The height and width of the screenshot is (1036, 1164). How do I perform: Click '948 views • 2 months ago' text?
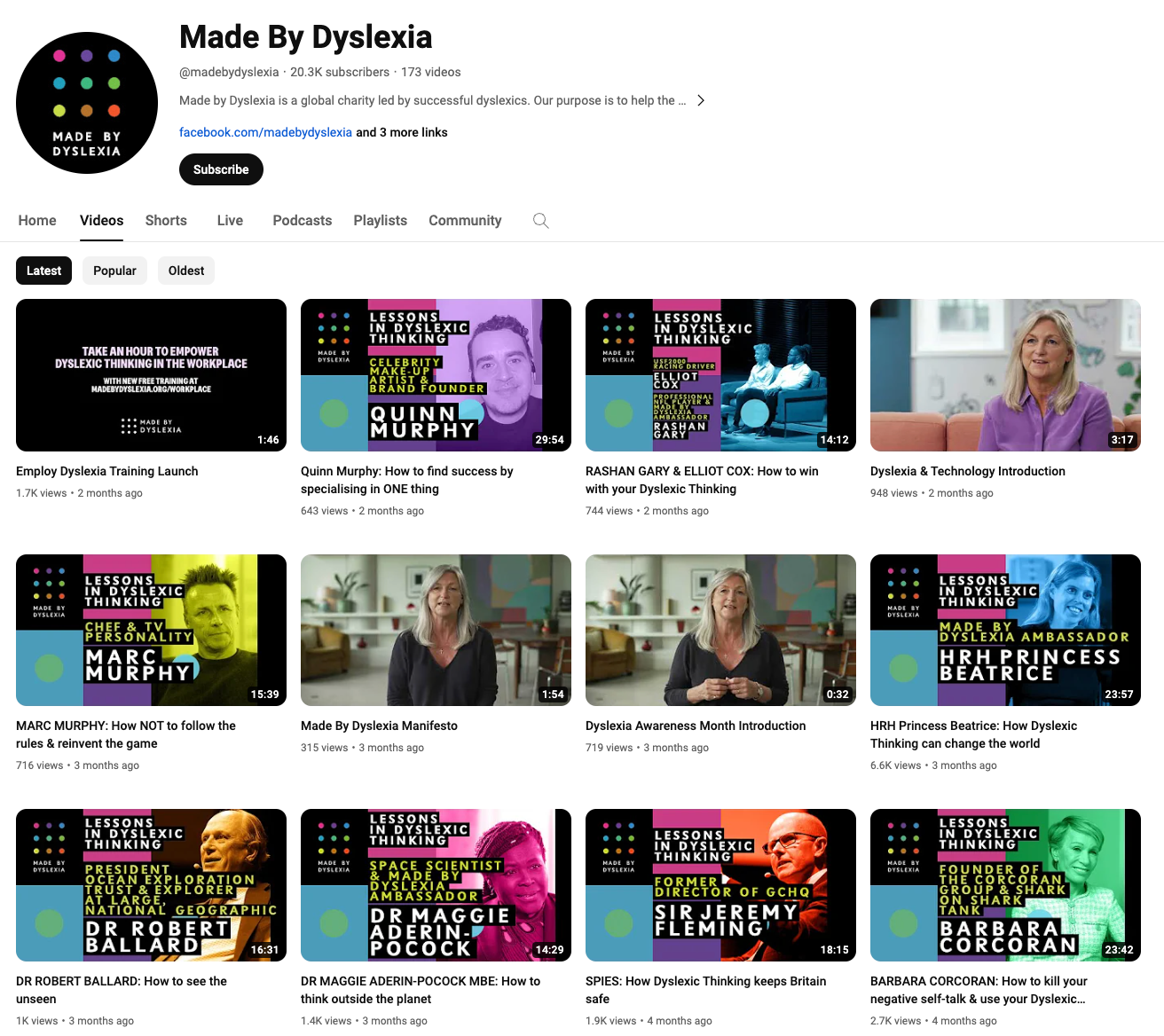pos(932,493)
